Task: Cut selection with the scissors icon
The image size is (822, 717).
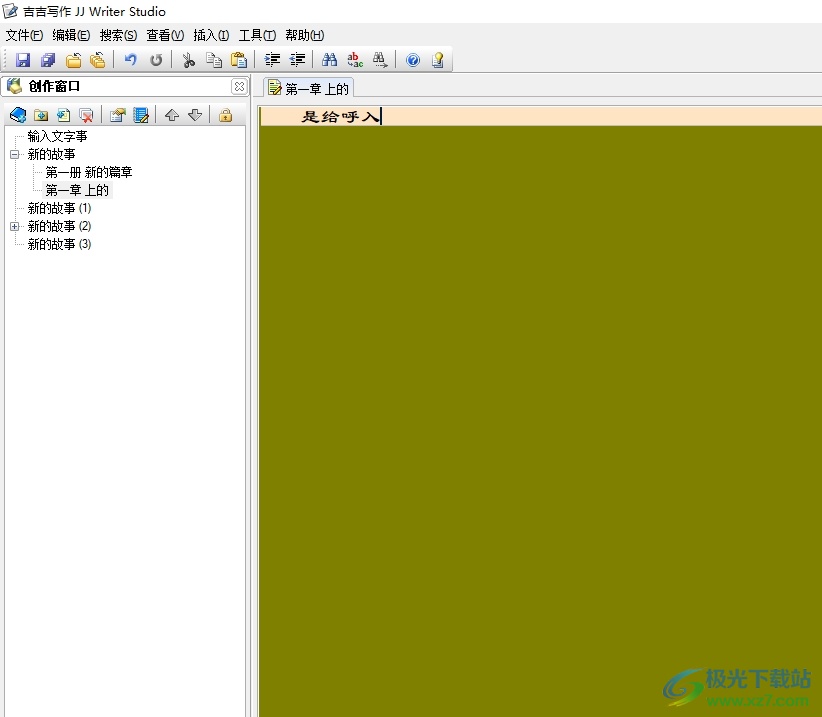Action: click(x=189, y=60)
